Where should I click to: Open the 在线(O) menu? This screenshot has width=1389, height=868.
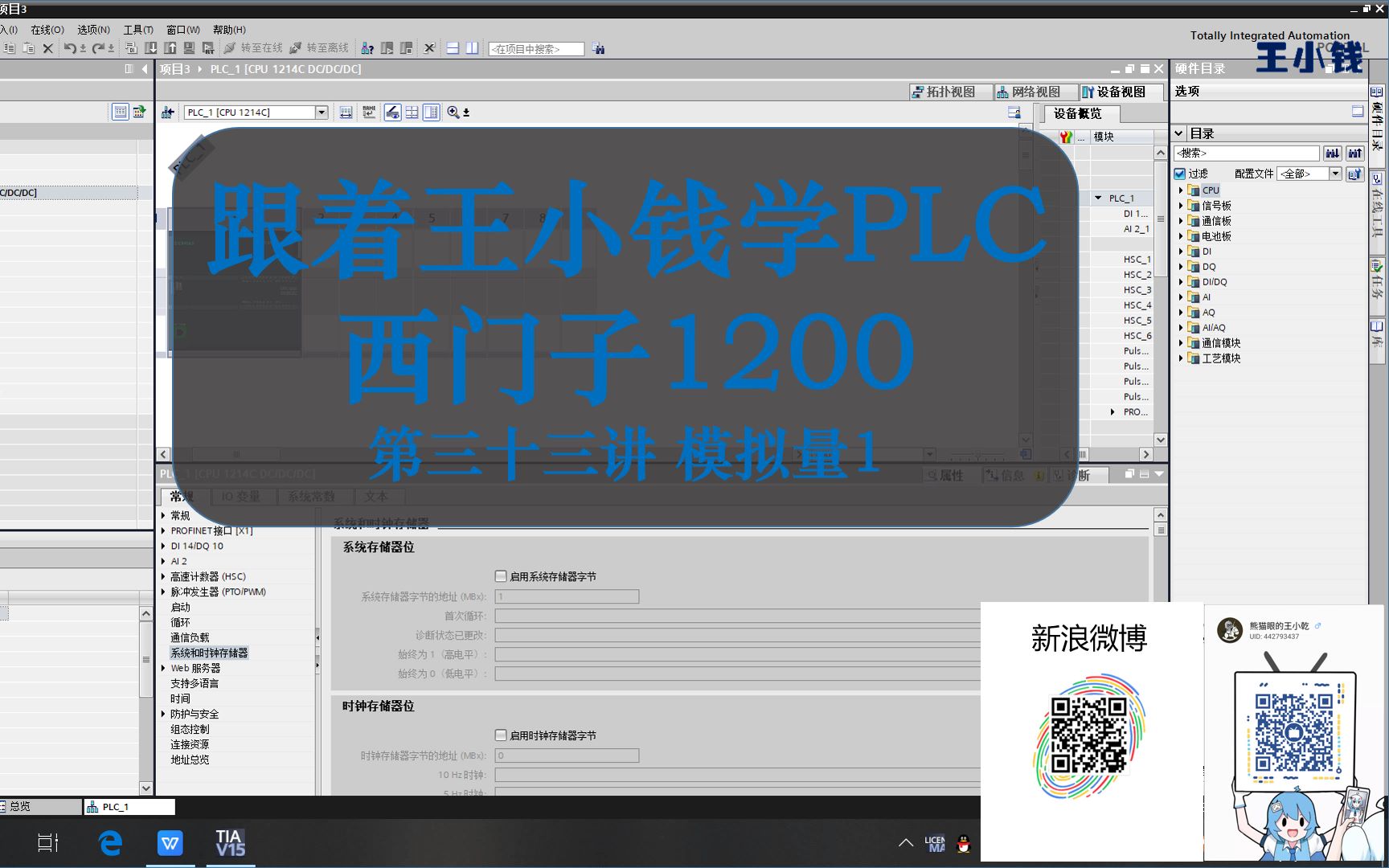pyautogui.click(x=47, y=30)
